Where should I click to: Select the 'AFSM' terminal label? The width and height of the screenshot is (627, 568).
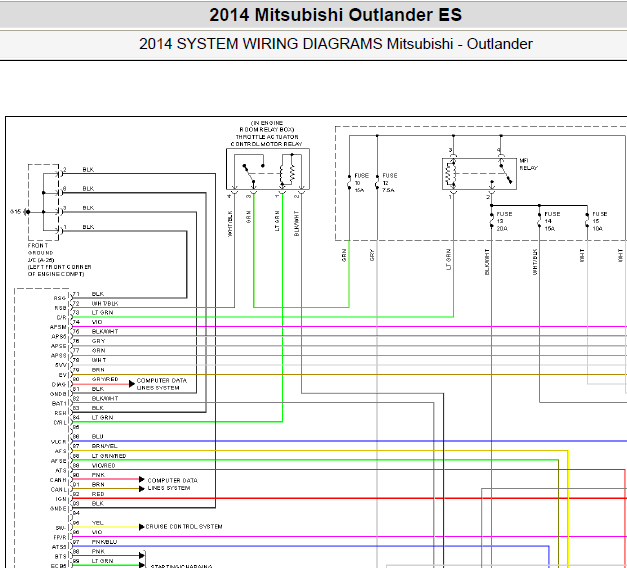pos(58,327)
